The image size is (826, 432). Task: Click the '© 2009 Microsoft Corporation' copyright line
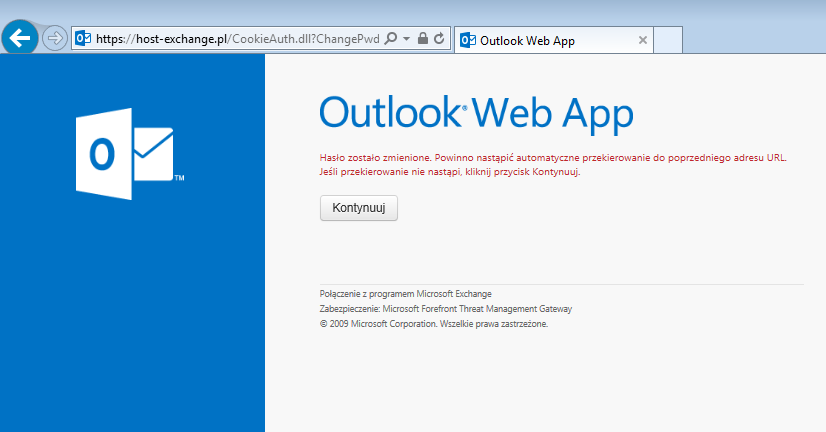pos(434,324)
